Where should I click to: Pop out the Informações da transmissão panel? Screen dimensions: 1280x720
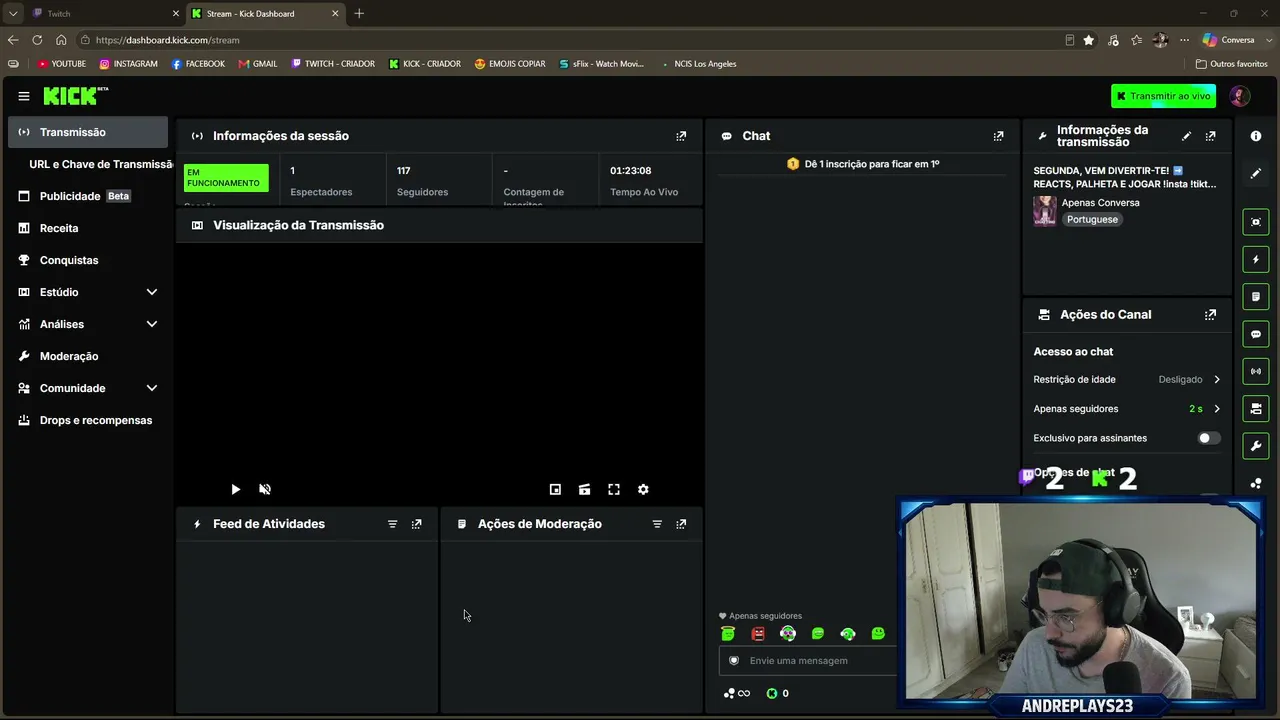1210,136
